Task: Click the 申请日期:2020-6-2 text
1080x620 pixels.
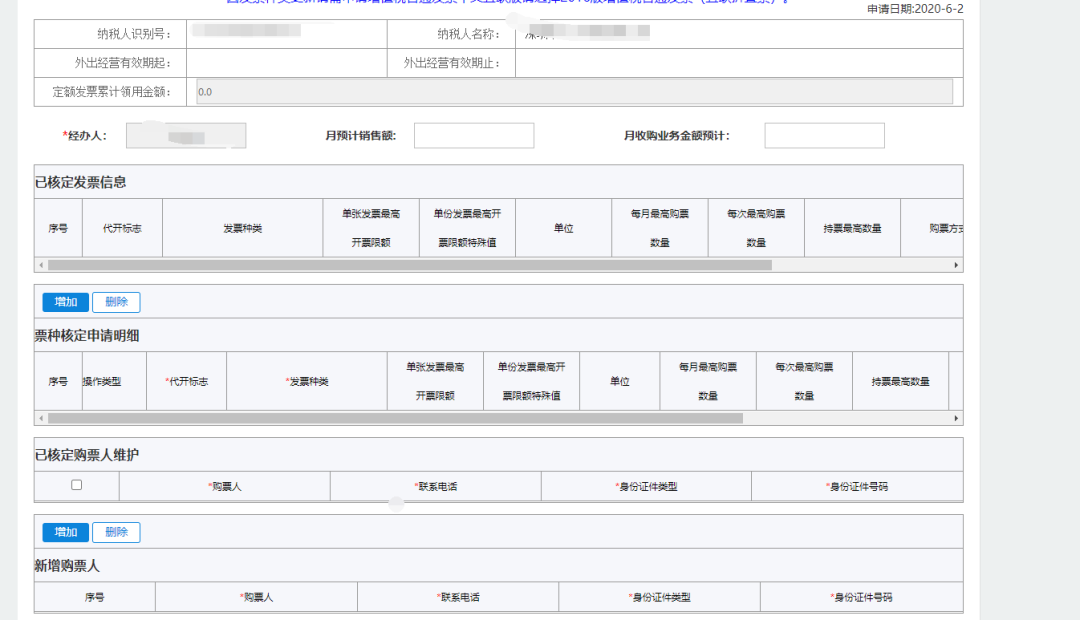Action: pos(915,9)
